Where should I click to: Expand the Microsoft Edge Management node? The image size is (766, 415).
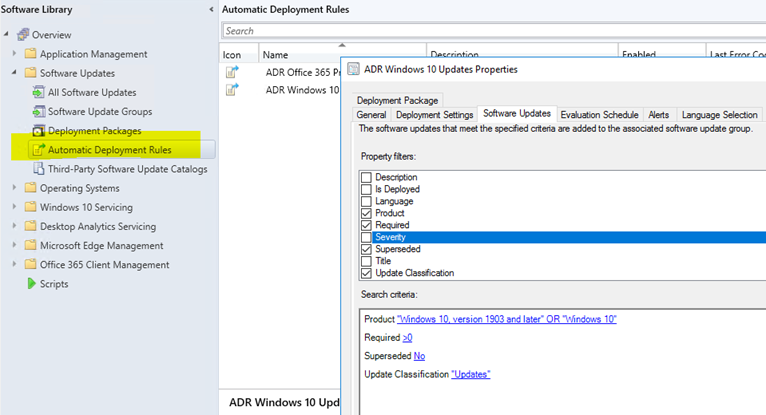point(14,245)
